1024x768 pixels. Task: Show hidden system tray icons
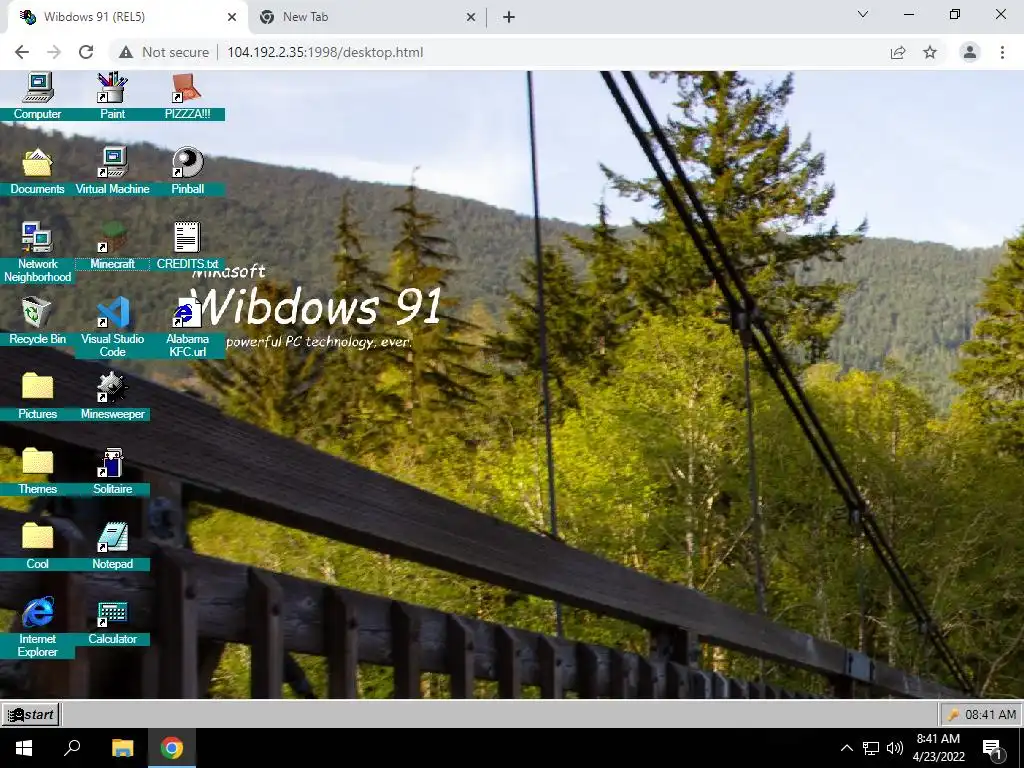click(x=846, y=748)
